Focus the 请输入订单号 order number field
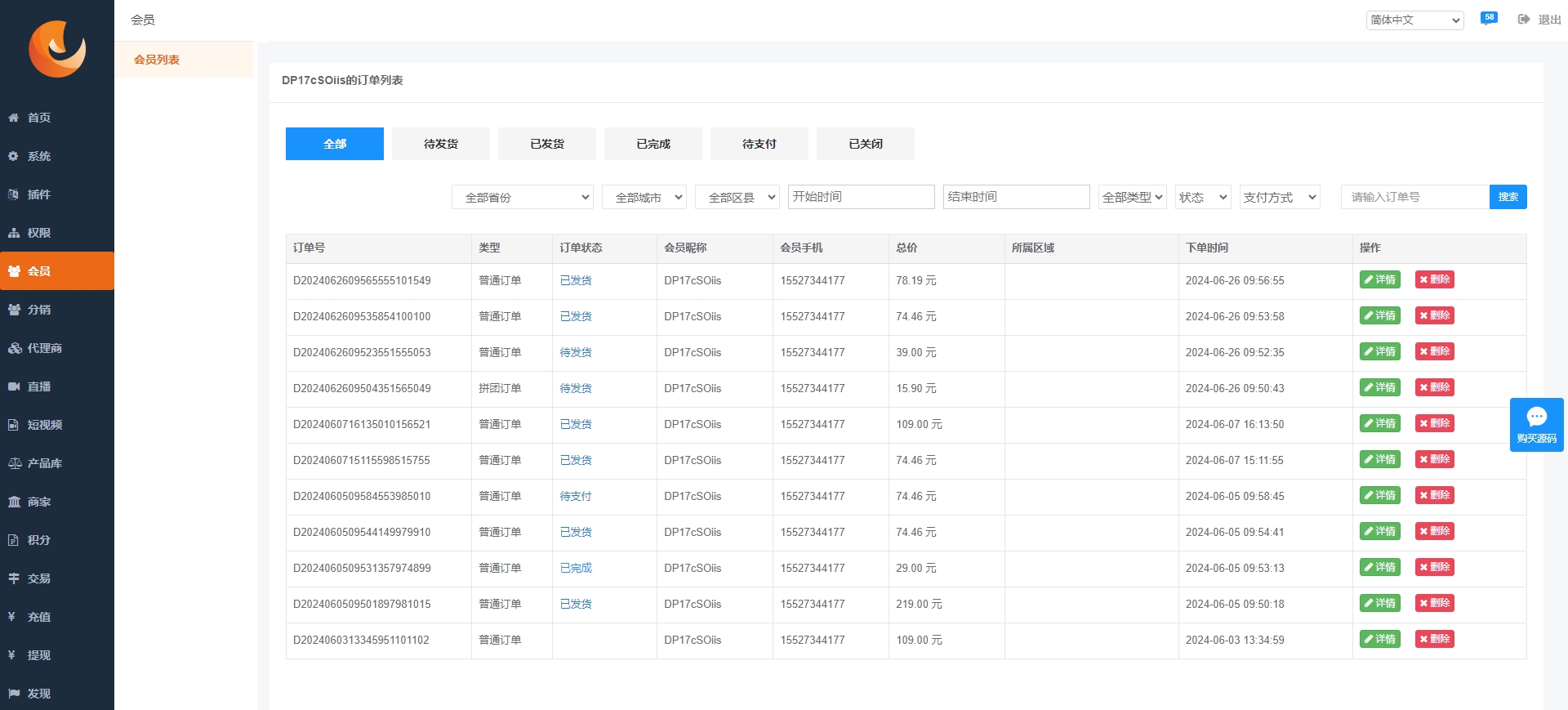 point(1415,197)
